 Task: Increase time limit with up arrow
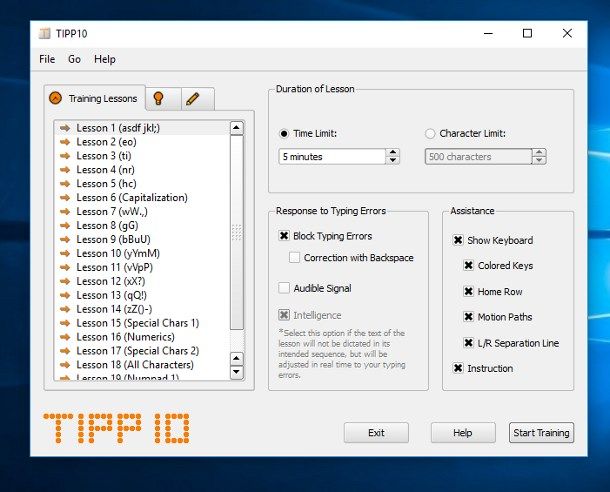pos(393,153)
